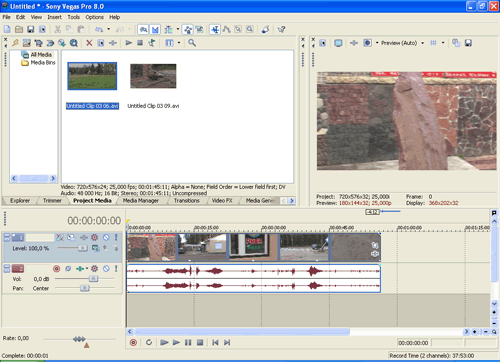Click the What's This help icon
The height and width of the screenshot is (362, 500).
[282, 29]
